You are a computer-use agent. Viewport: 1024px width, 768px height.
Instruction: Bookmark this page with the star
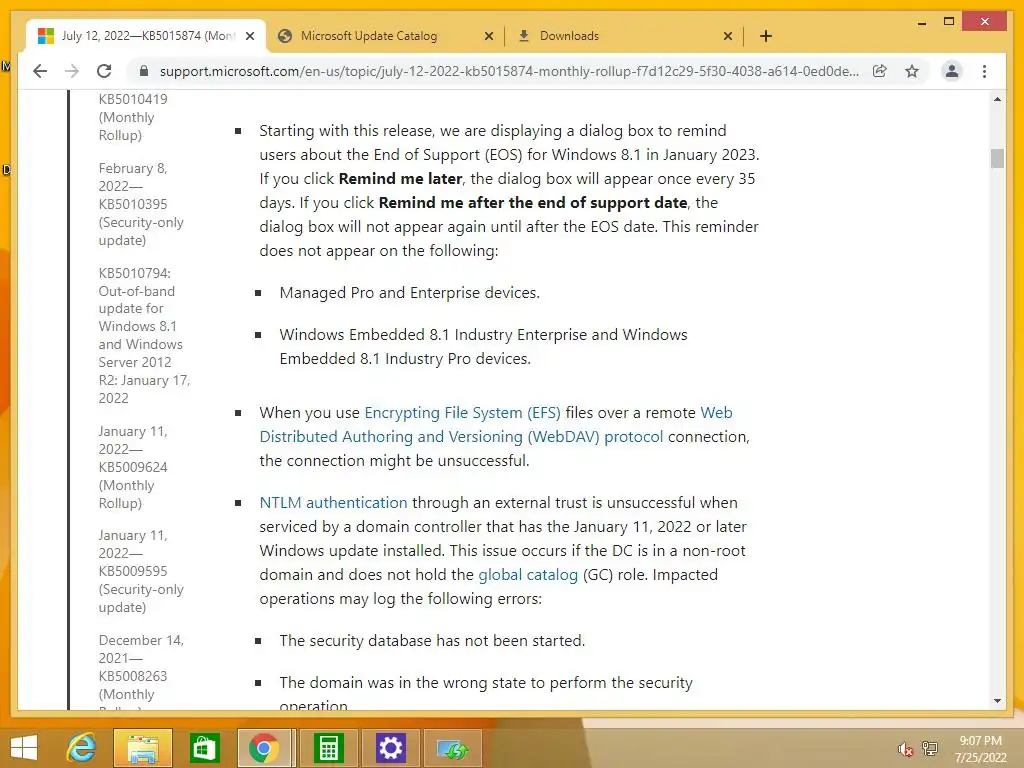click(912, 71)
